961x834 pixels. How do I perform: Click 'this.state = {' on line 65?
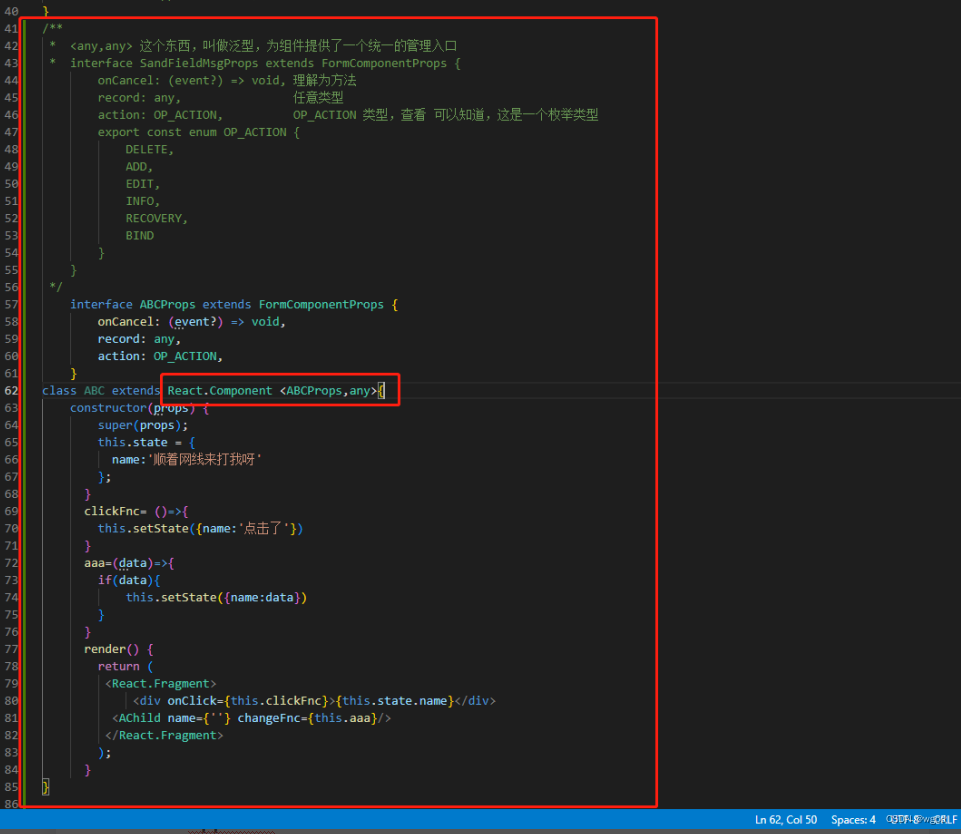coord(146,442)
